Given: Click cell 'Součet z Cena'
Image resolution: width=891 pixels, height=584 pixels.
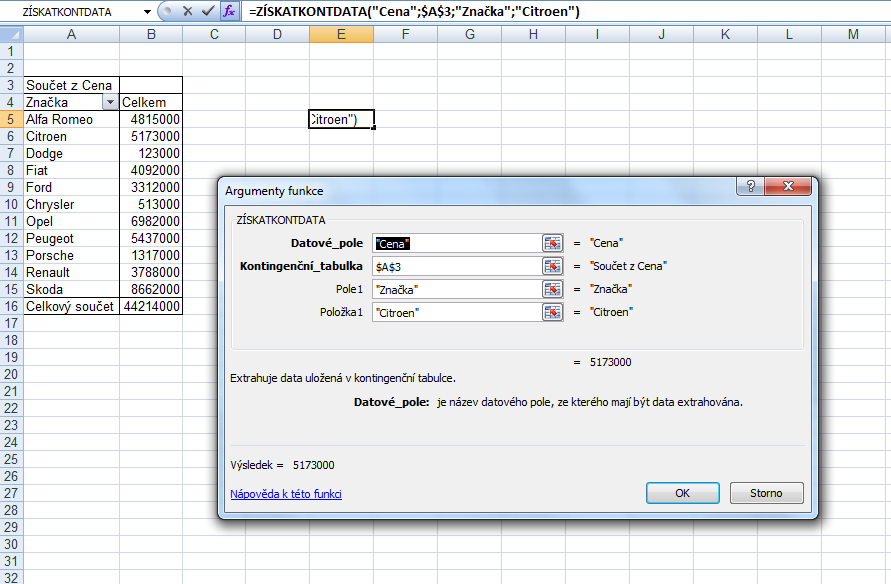Looking at the screenshot, I should pyautogui.click(x=72, y=85).
